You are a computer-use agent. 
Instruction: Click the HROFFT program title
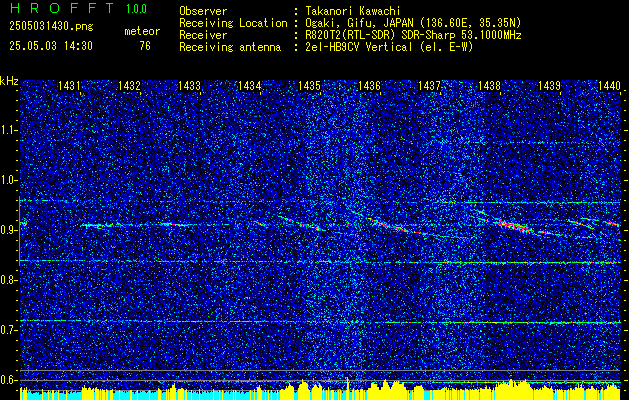coord(62,8)
